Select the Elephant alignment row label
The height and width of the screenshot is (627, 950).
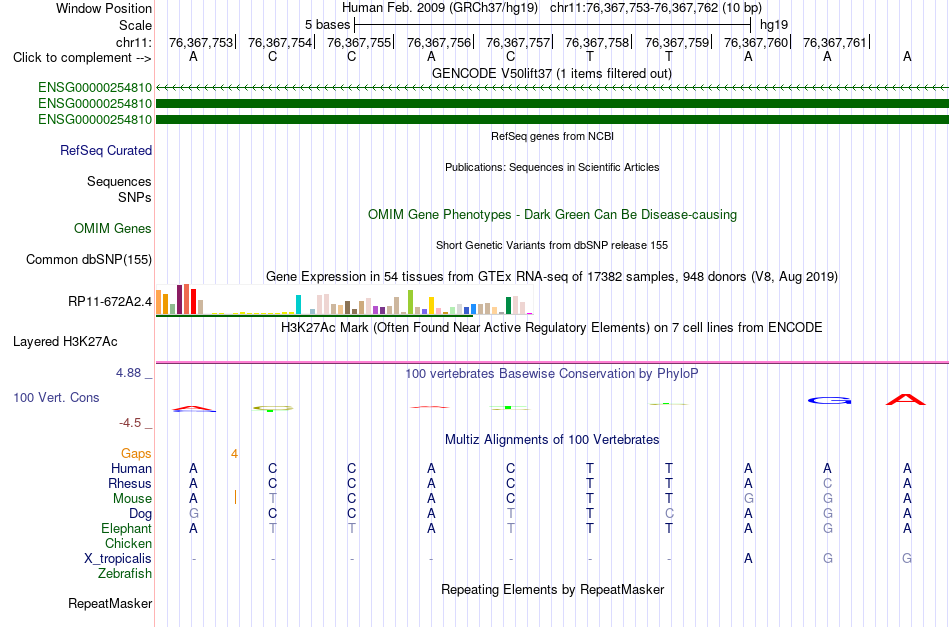point(126,528)
